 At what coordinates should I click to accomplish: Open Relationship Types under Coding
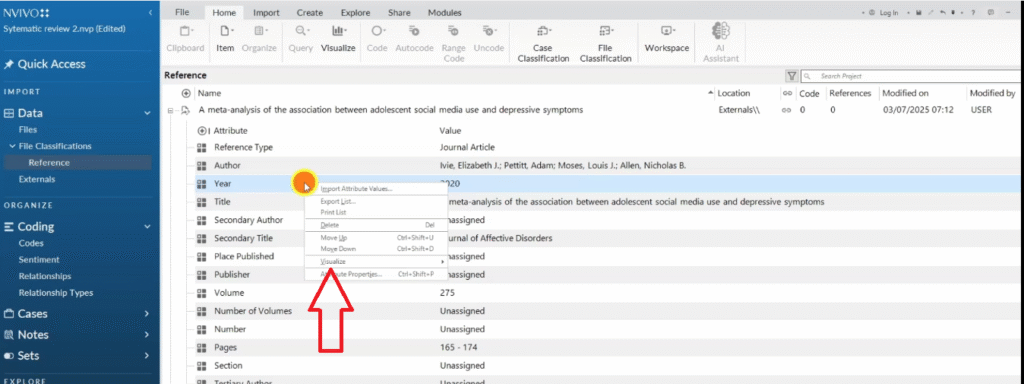click(56, 293)
